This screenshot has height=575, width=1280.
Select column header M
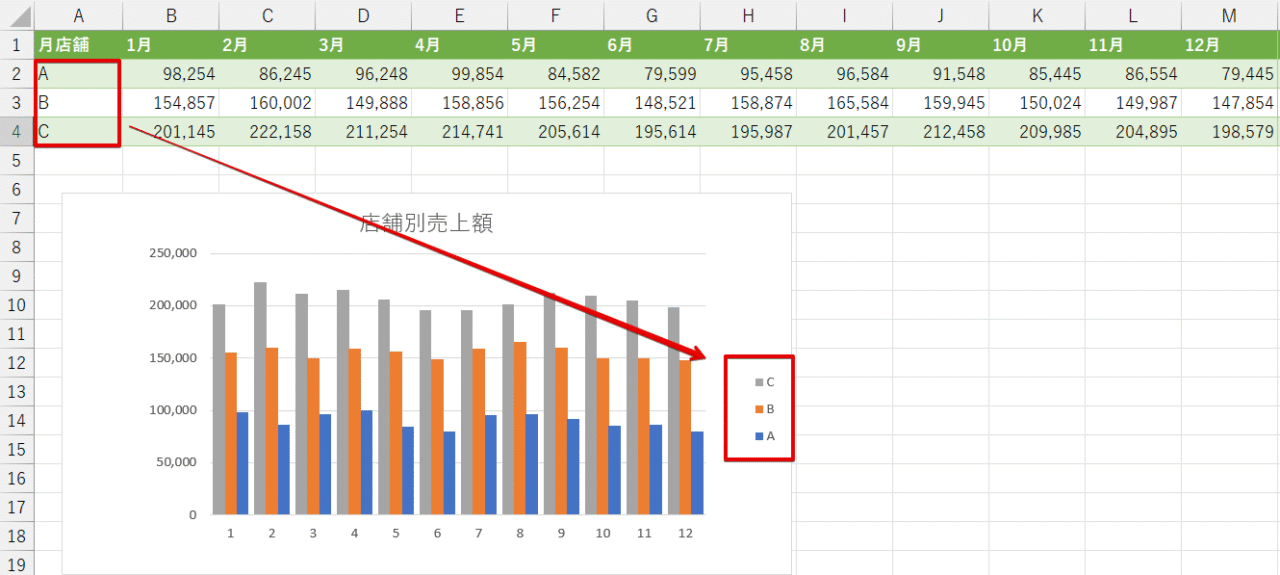click(x=1229, y=15)
